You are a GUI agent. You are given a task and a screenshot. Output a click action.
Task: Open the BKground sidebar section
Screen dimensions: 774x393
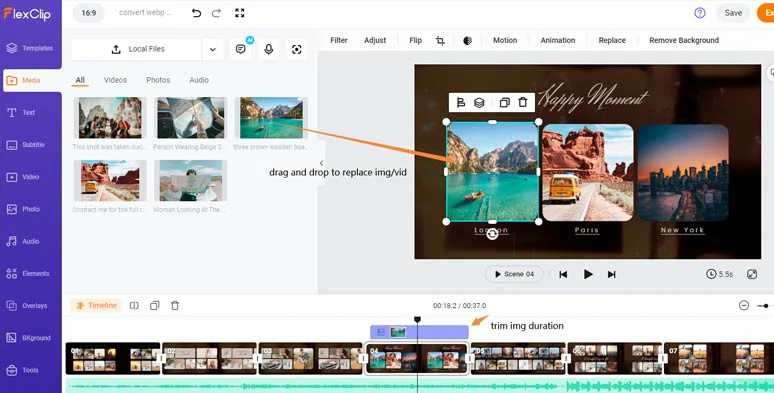[x=28, y=338]
